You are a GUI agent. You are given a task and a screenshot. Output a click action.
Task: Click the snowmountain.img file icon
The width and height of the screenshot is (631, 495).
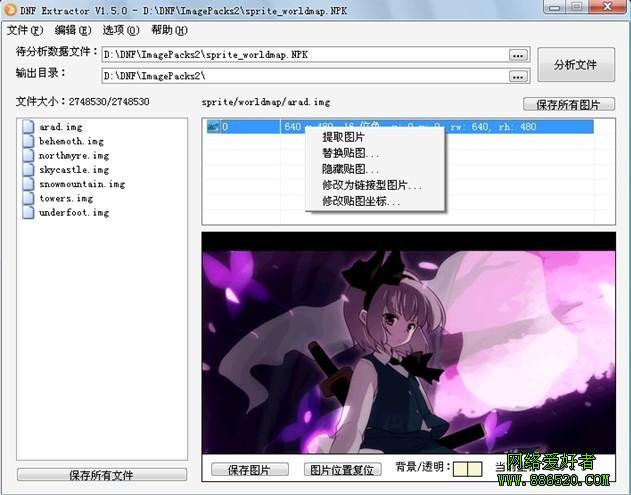click(28, 184)
